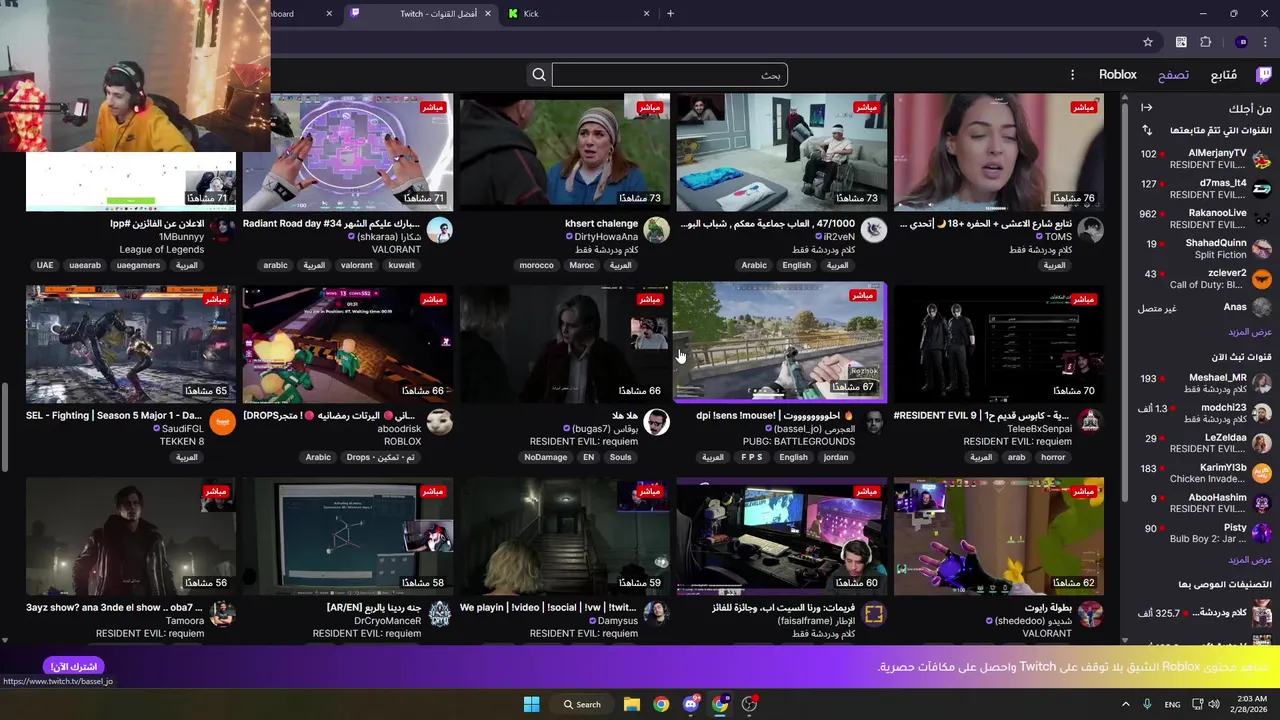Open the TEKKEN 8 stream thumbnail with 65 viewers

tap(131, 344)
